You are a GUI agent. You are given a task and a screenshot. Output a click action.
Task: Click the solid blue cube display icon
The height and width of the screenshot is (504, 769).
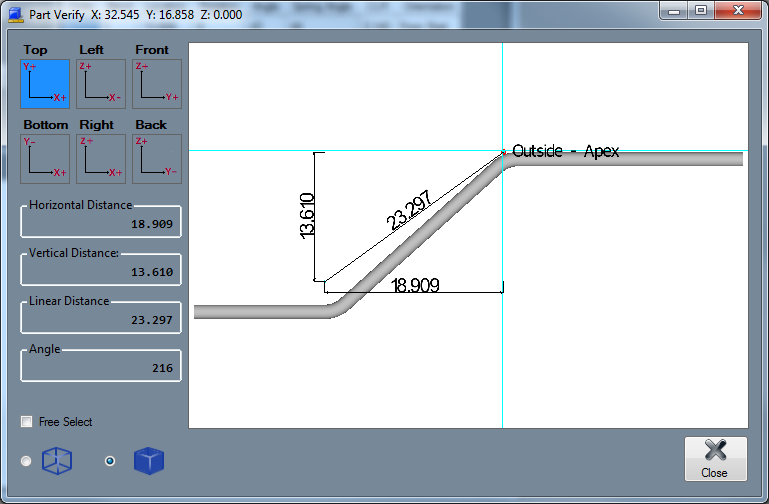click(x=149, y=461)
